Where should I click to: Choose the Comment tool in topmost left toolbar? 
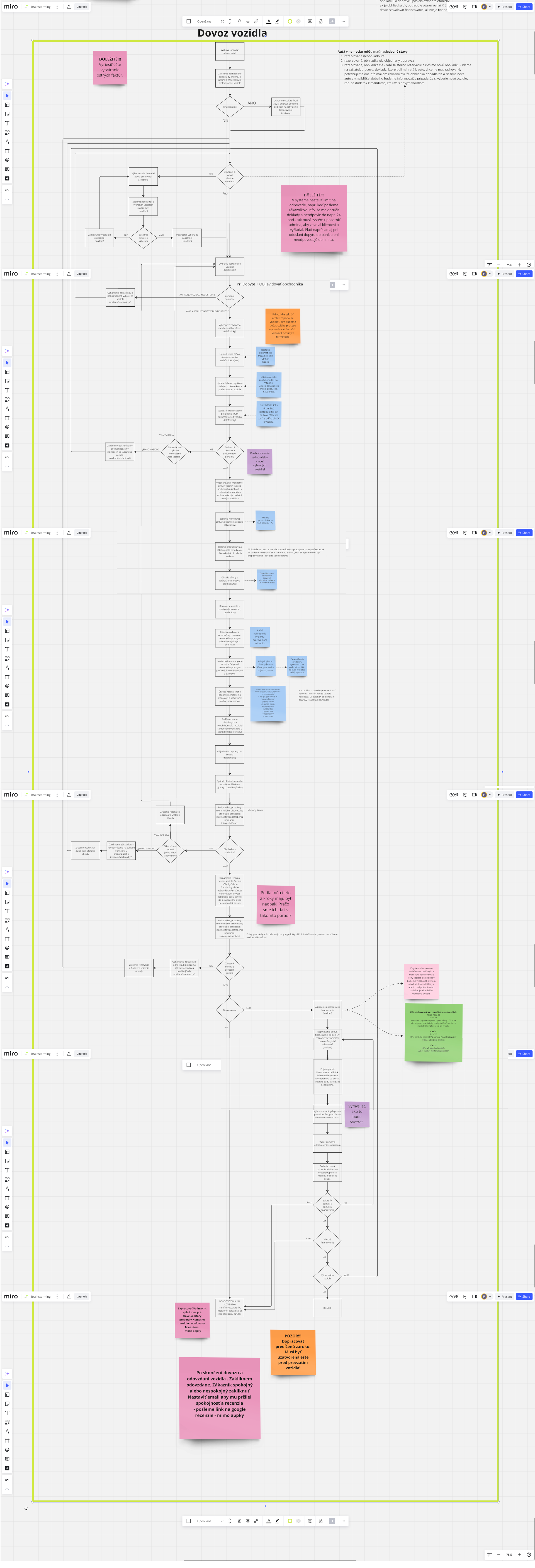tap(7, 169)
